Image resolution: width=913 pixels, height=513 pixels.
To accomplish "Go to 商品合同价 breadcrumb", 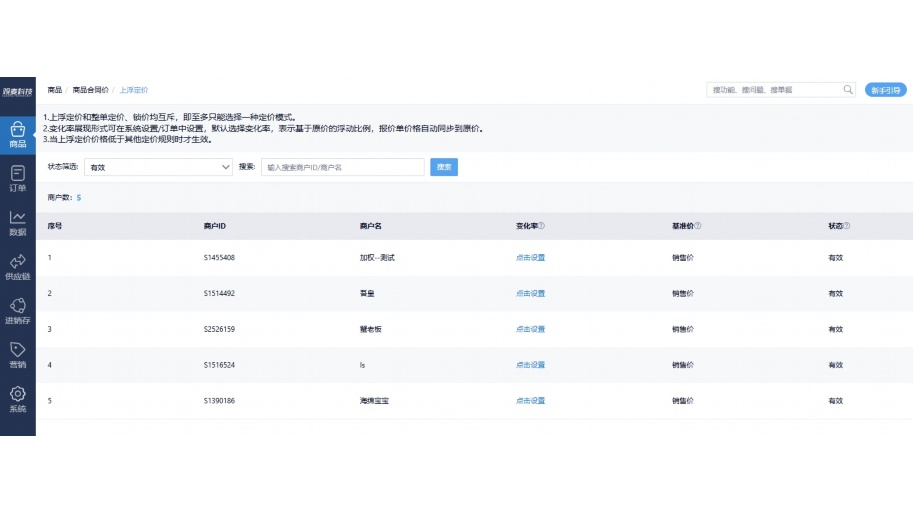I will 90,90.
